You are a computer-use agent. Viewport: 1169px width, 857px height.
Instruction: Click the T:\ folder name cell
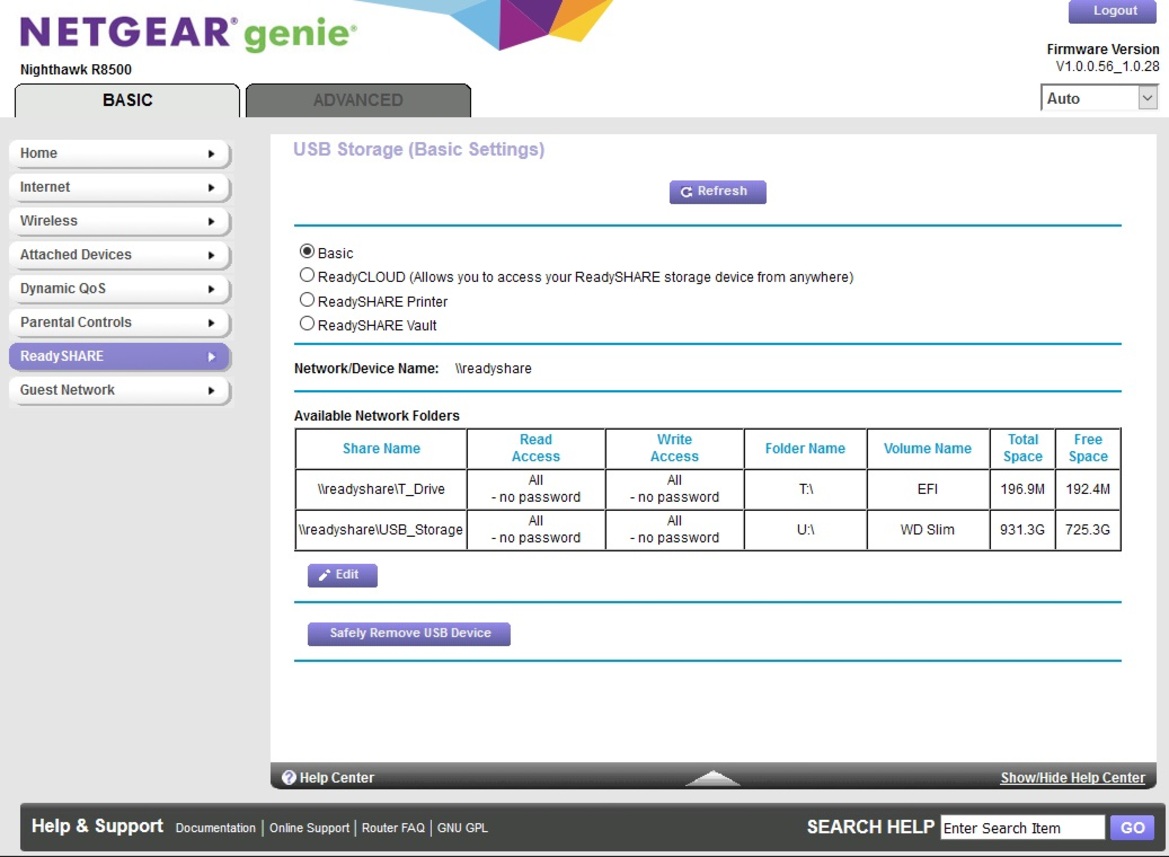tap(805, 490)
